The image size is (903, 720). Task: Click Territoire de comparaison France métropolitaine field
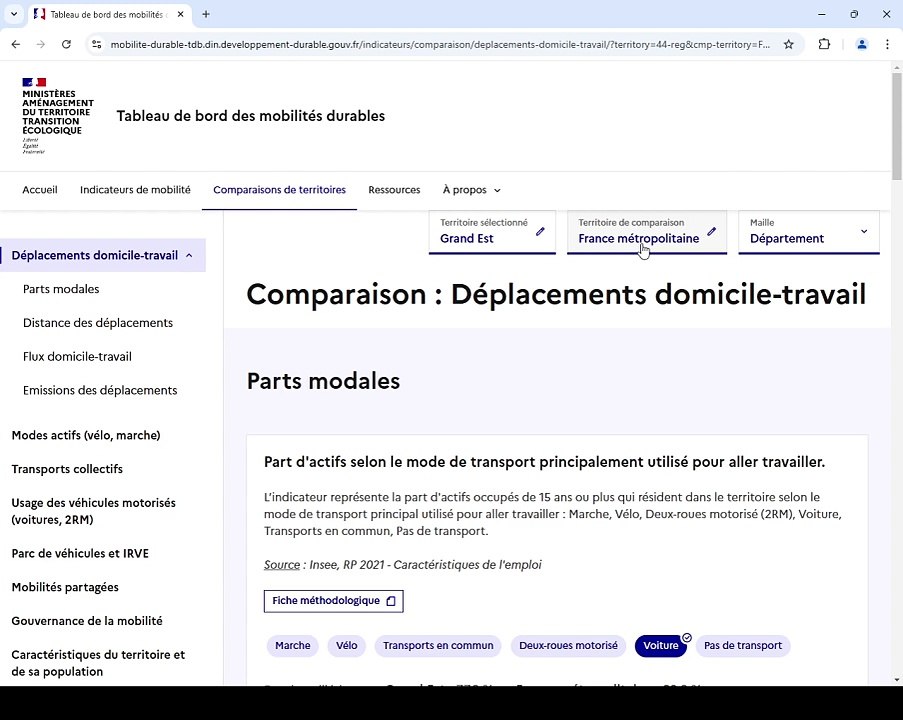coord(647,232)
